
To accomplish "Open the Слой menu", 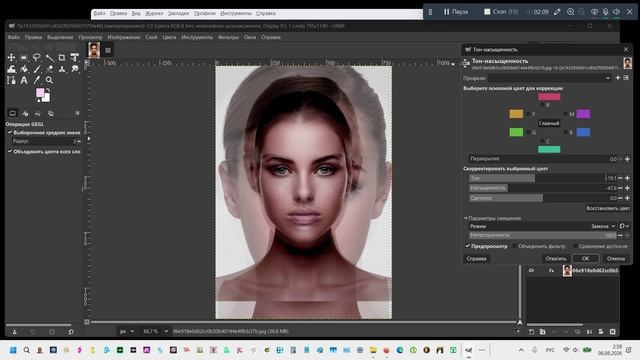I will click(151, 37).
